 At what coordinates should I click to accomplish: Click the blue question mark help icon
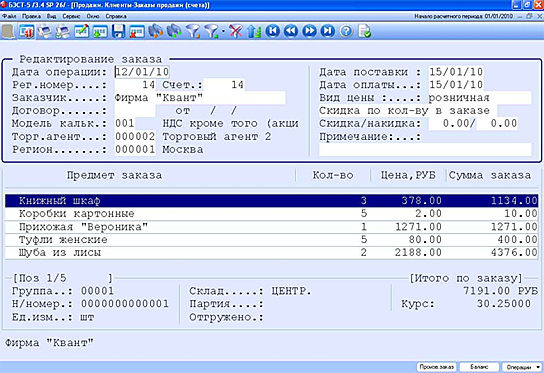click(x=346, y=31)
